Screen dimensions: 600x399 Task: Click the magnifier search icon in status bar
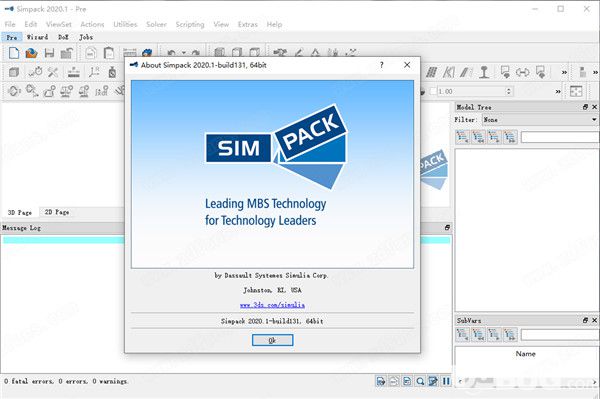(x=420, y=381)
